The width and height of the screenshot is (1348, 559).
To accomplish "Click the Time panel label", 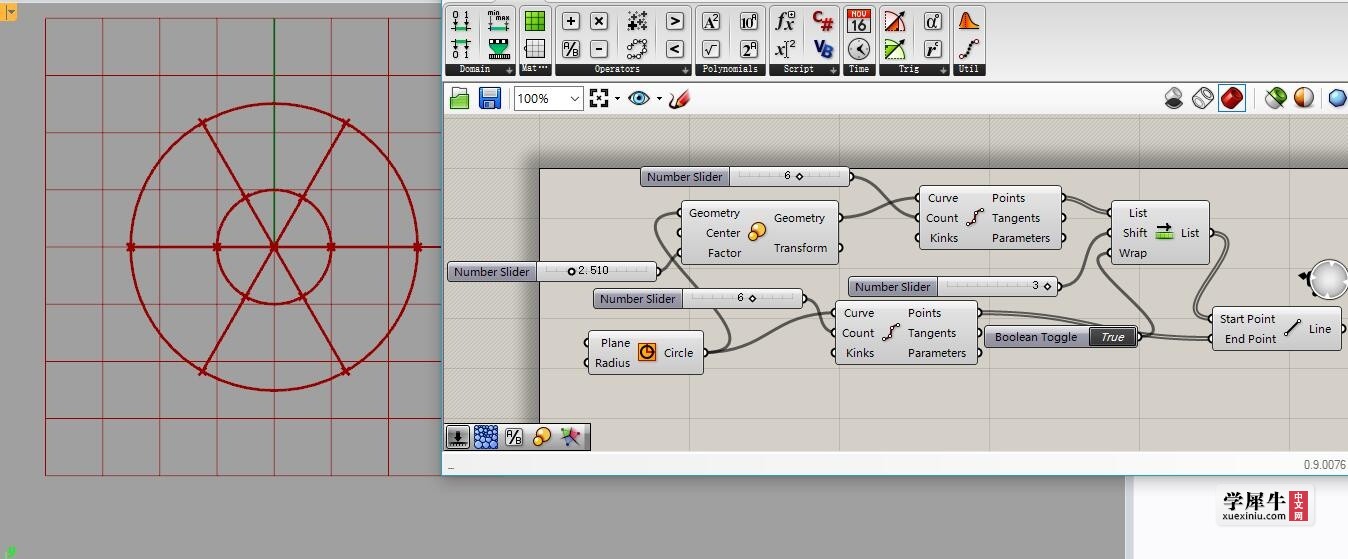I will [858, 69].
